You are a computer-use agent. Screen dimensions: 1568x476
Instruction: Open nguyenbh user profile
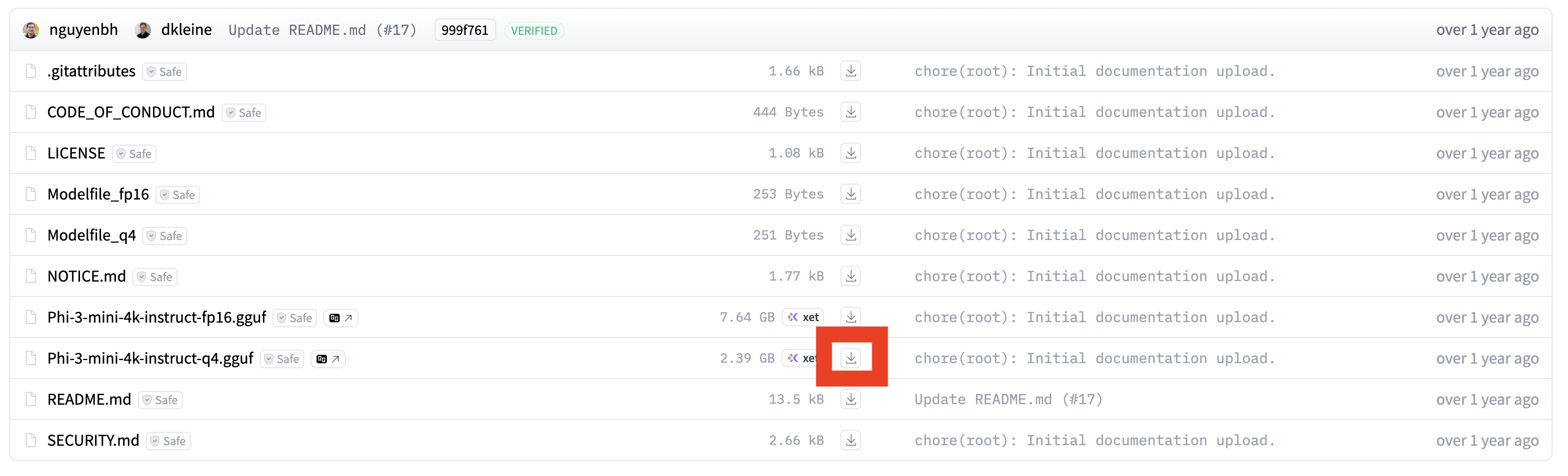[83, 30]
